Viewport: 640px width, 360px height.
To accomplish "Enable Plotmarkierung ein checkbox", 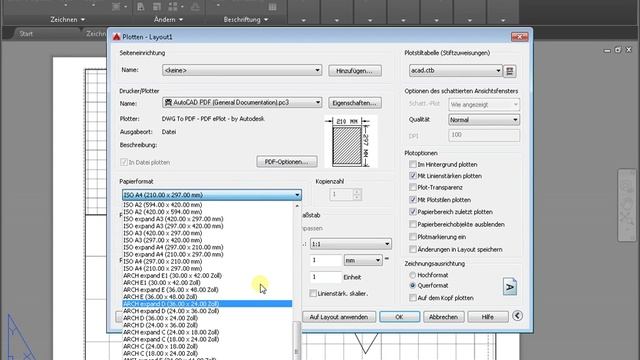I will (x=413, y=237).
